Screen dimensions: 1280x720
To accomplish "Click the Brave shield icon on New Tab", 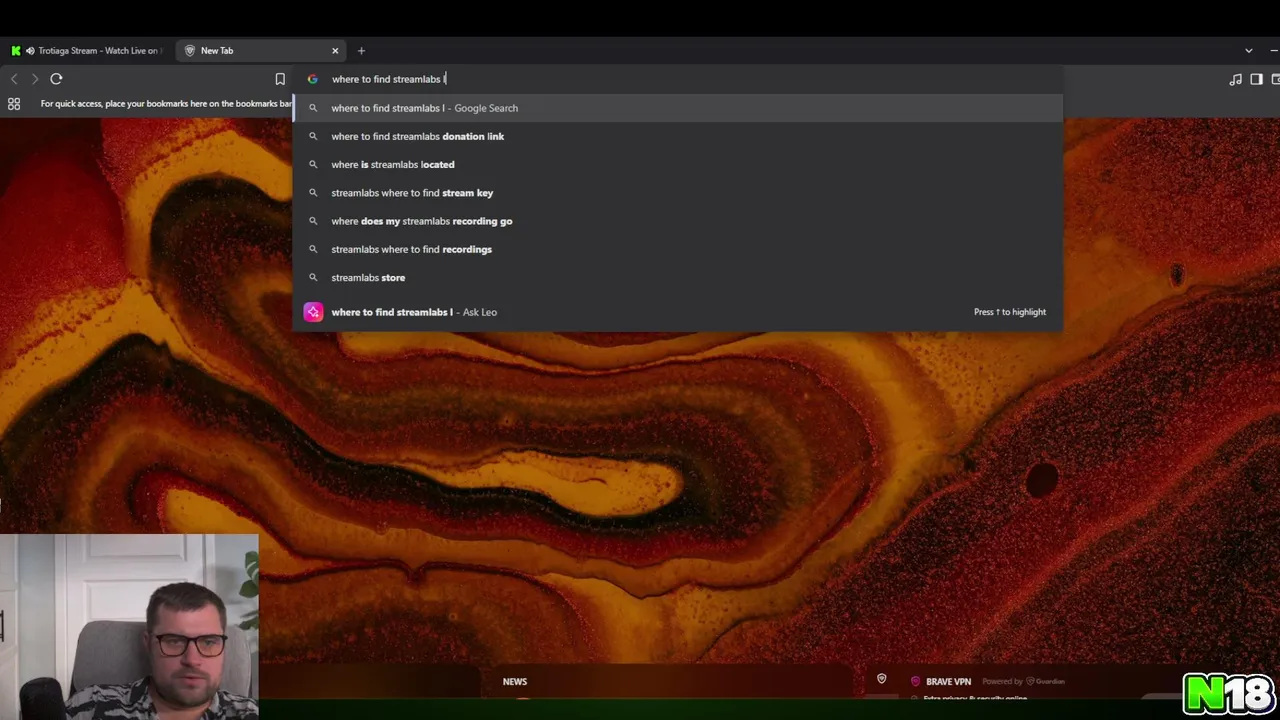I will pos(190,51).
